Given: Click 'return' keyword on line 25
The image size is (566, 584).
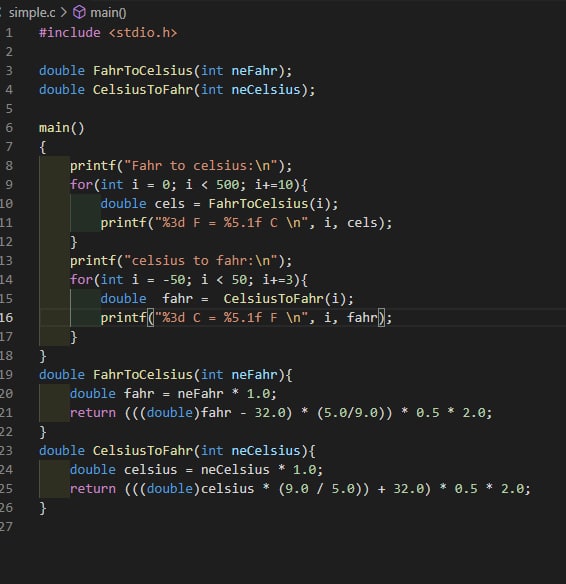Looking at the screenshot, I should pyautogui.click(x=93, y=489).
